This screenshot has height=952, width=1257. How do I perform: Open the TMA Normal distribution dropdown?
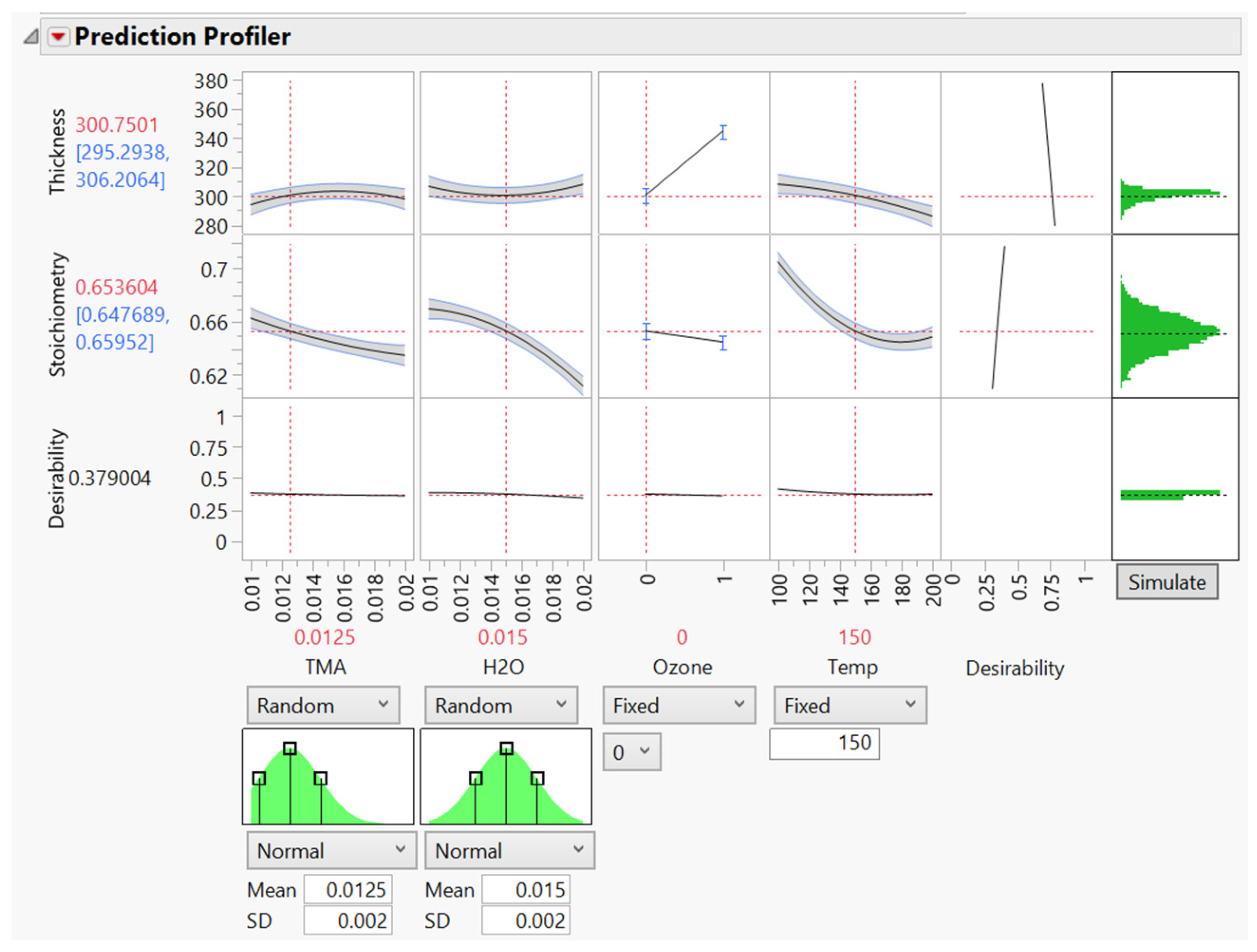(331, 850)
